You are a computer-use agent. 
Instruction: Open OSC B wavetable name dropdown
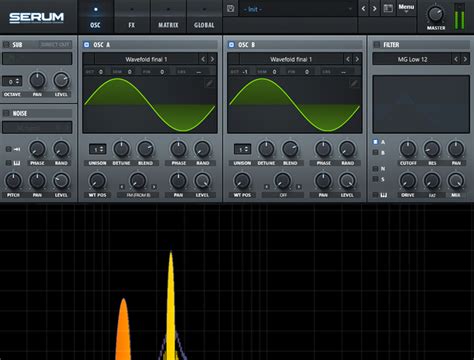[x=291, y=59]
